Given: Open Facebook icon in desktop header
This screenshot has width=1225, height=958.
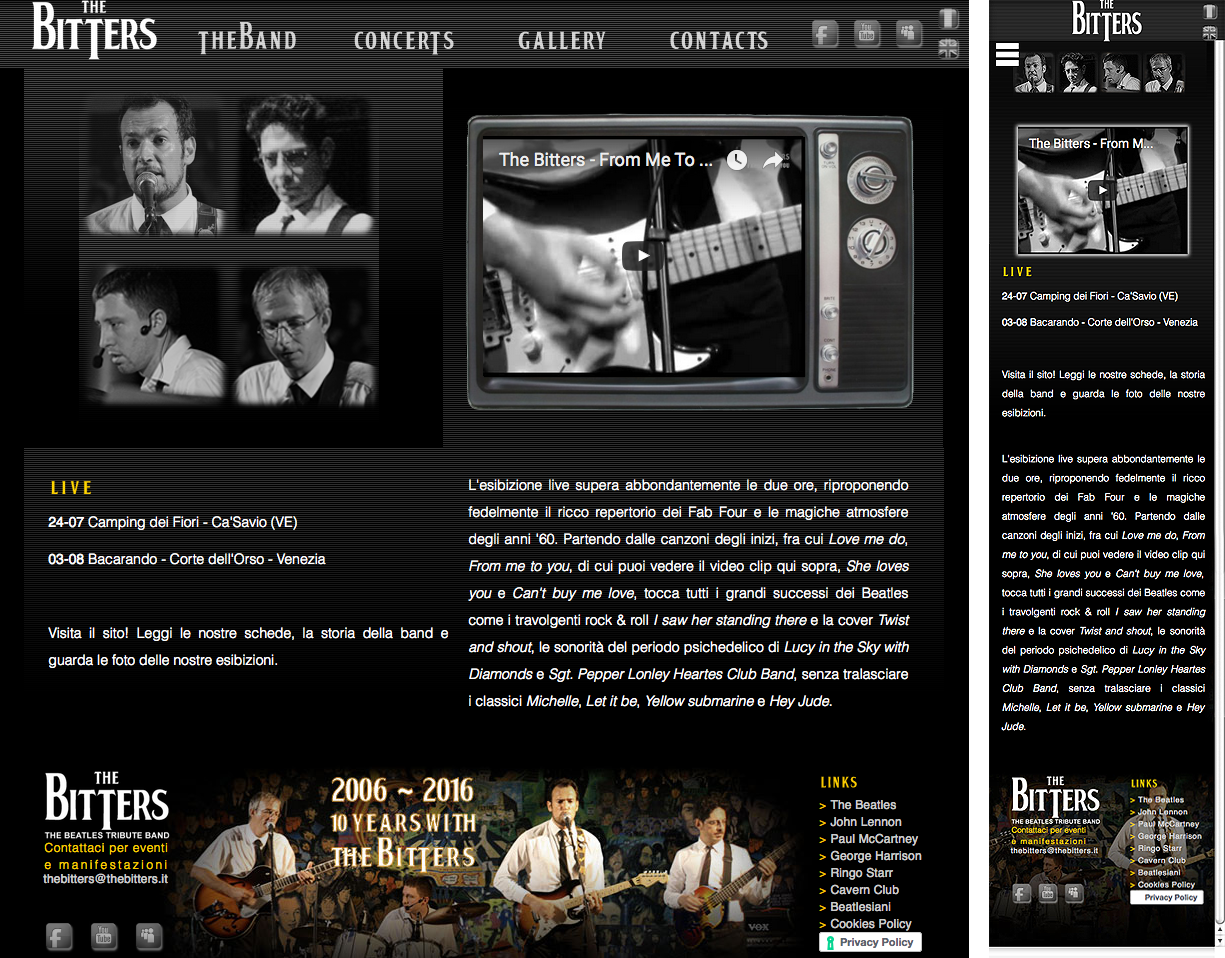Looking at the screenshot, I should 825,34.
